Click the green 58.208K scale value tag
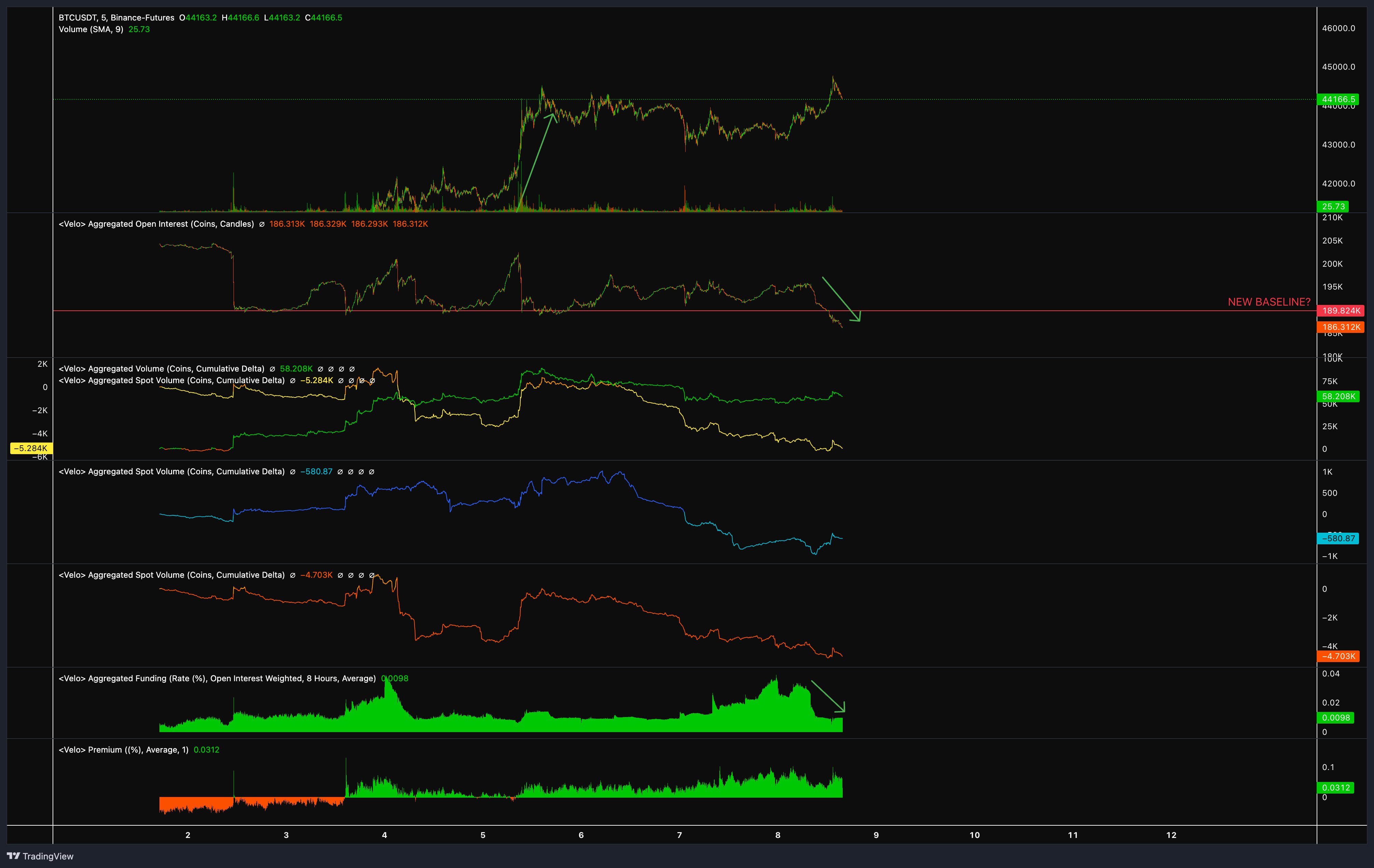 pyautogui.click(x=1338, y=396)
